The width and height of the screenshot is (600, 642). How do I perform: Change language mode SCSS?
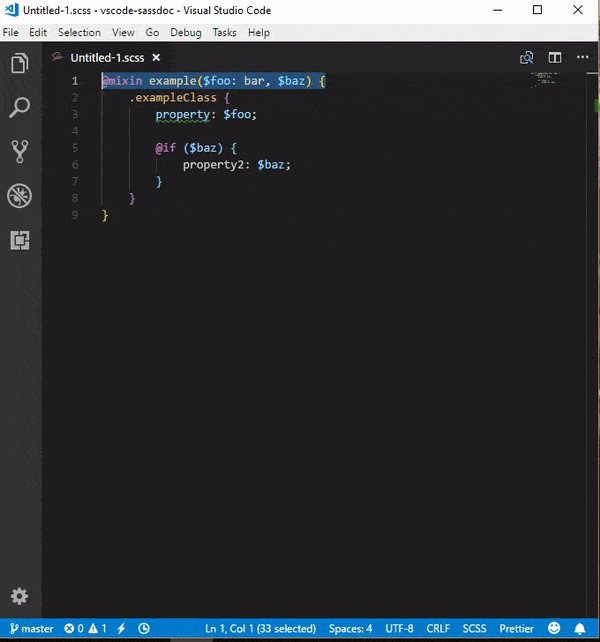(474, 628)
